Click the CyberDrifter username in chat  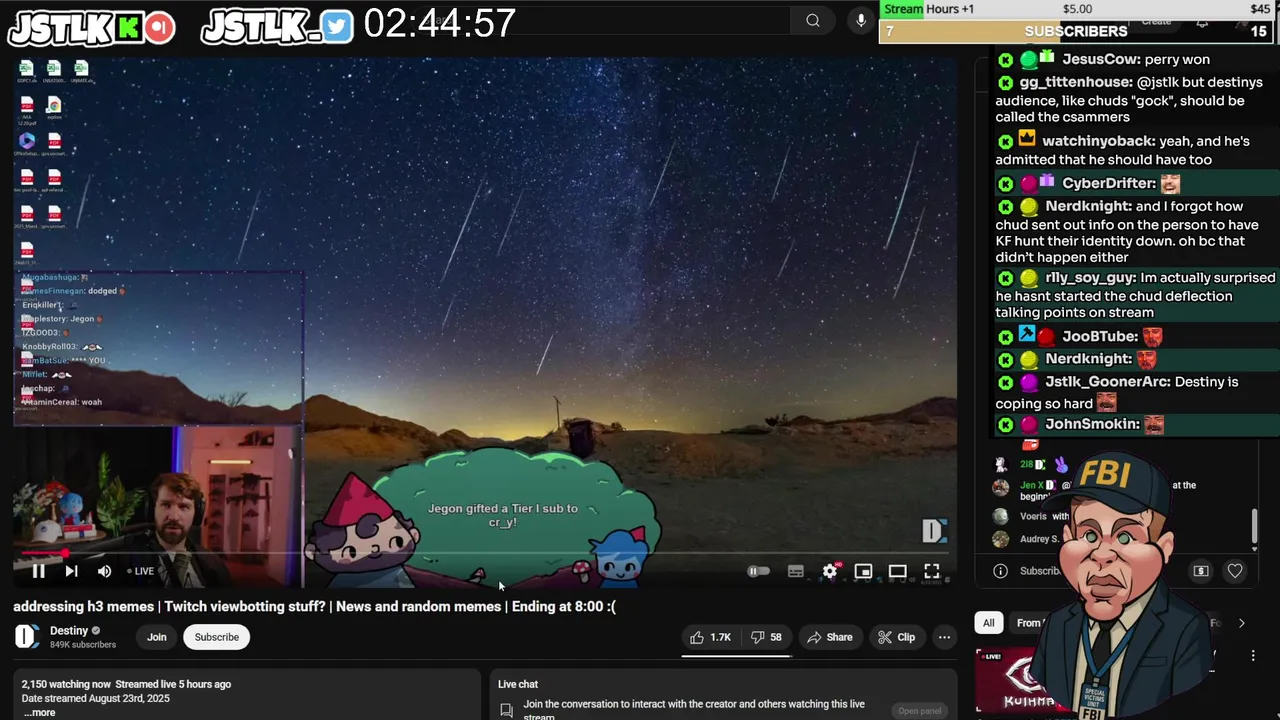coord(1108,183)
